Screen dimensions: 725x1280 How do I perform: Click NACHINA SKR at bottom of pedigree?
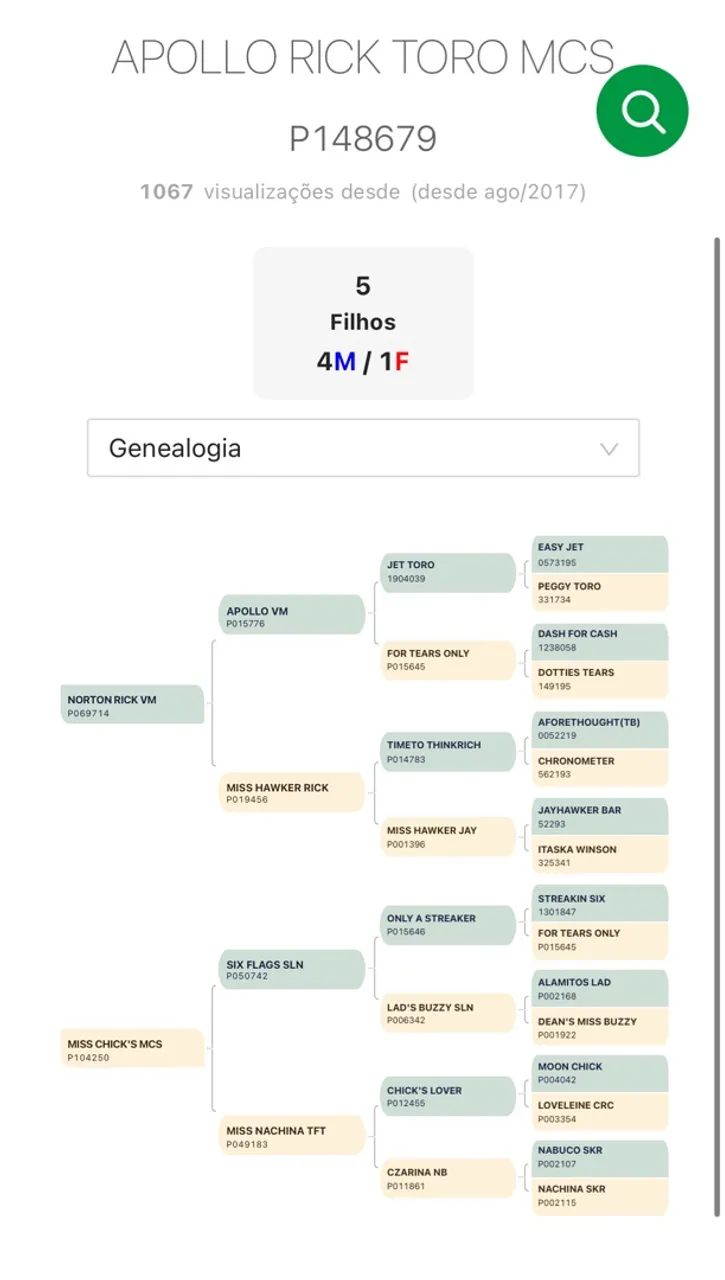[600, 1195]
